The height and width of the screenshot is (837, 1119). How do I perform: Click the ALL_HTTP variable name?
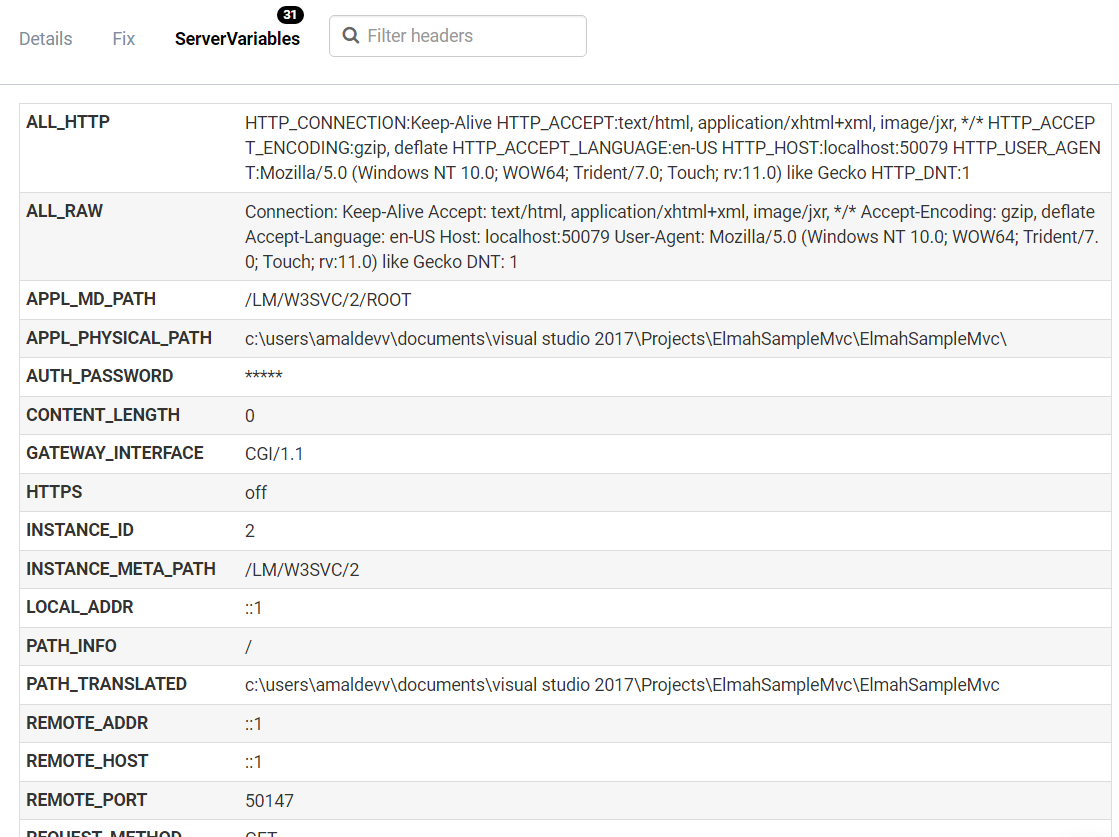click(x=68, y=122)
